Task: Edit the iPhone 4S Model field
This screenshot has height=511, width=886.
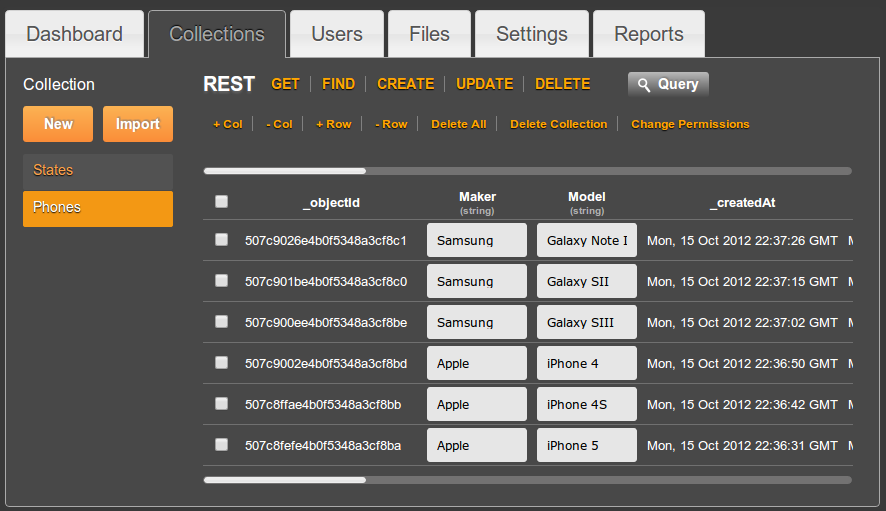Action: [586, 405]
